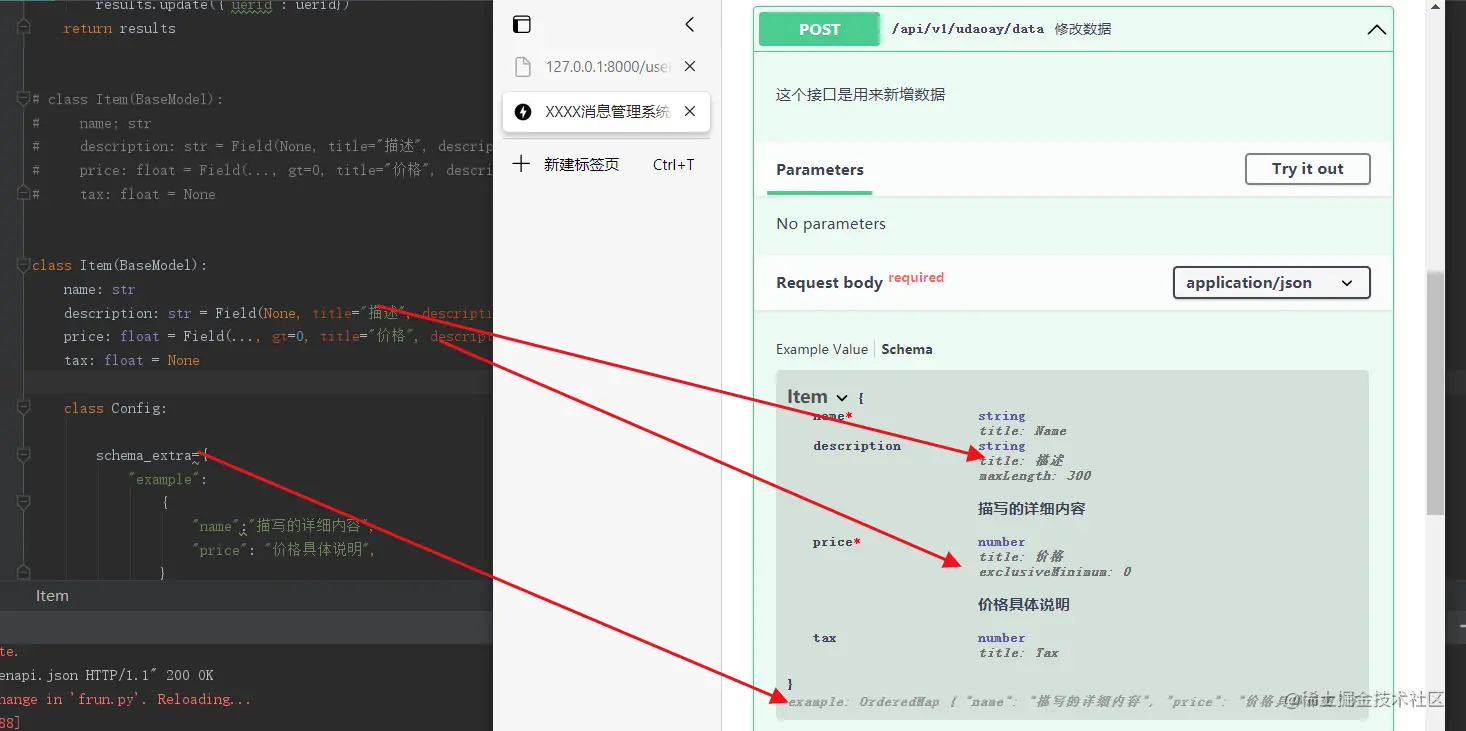Click the 'No parameters' text
The width and height of the screenshot is (1466, 731).
831,224
